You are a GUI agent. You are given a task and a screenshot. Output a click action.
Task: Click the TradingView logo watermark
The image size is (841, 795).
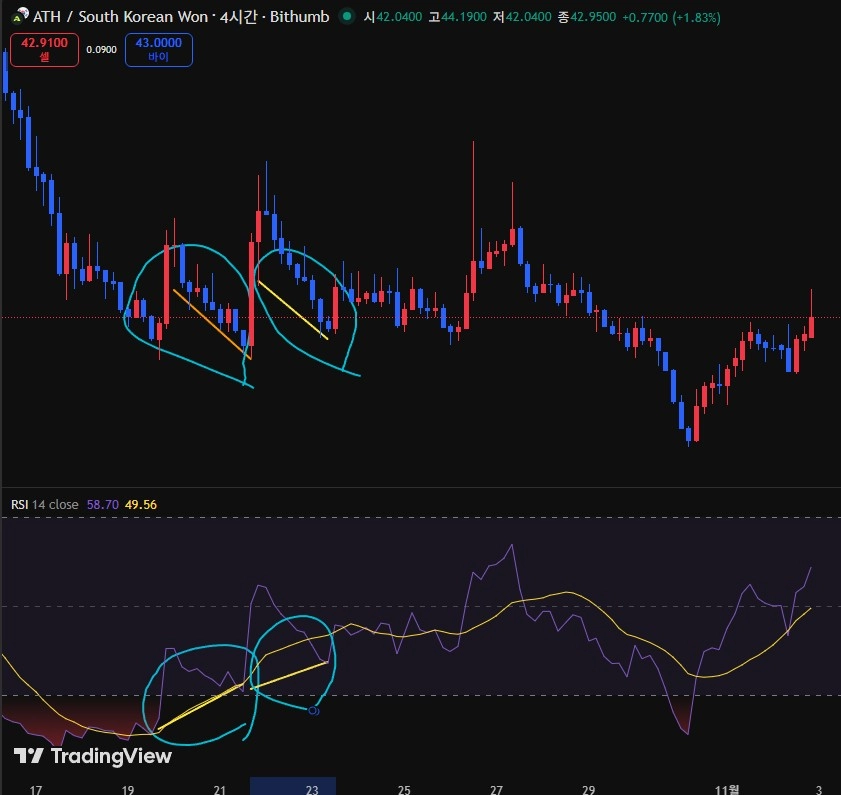pos(92,756)
